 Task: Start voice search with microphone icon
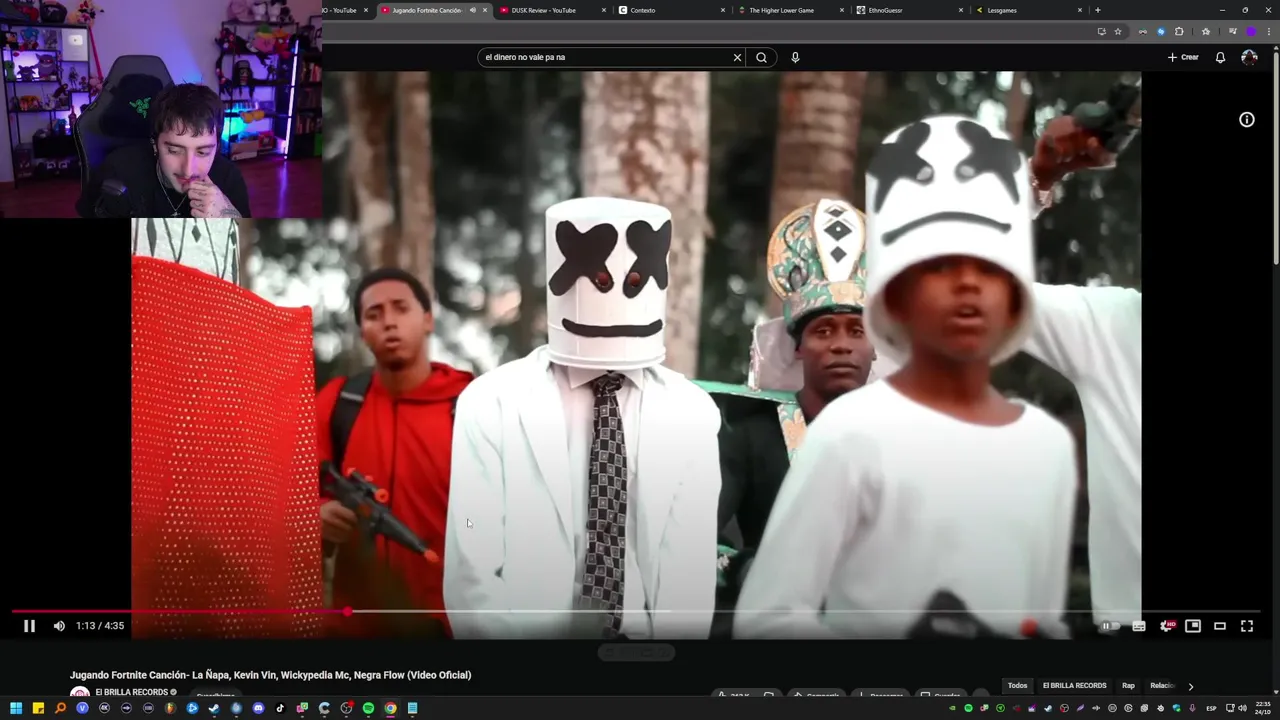795,57
